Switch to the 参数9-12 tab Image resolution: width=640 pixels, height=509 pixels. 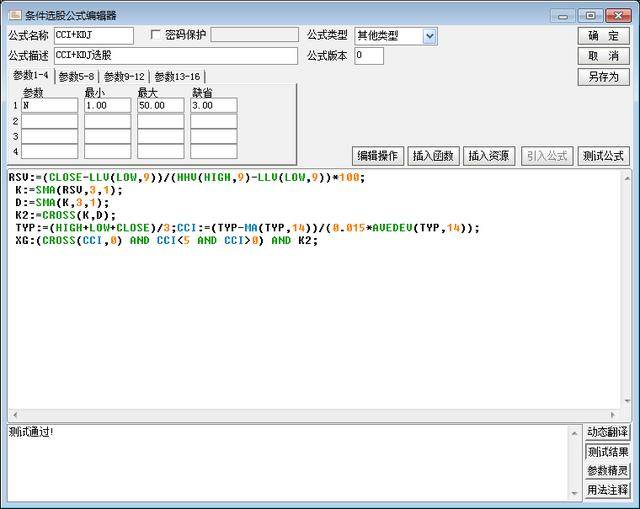125,76
